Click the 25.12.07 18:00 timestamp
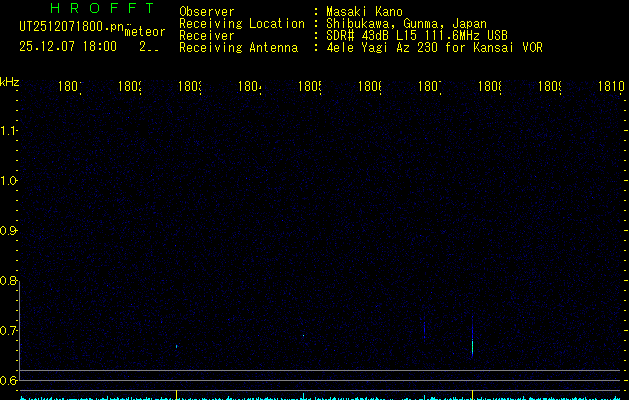Viewport: 629px width, 400px height. (x=67, y=46)
